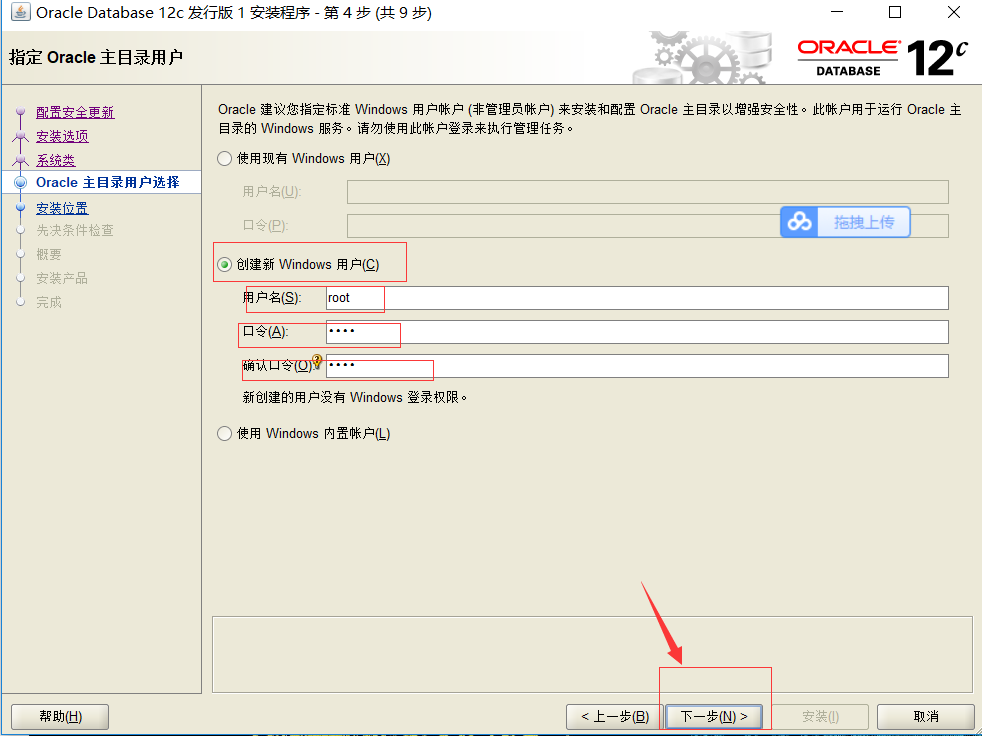
Task: Click the 拖拽上传 cloud upload widget
Action: tap(845, 222)
